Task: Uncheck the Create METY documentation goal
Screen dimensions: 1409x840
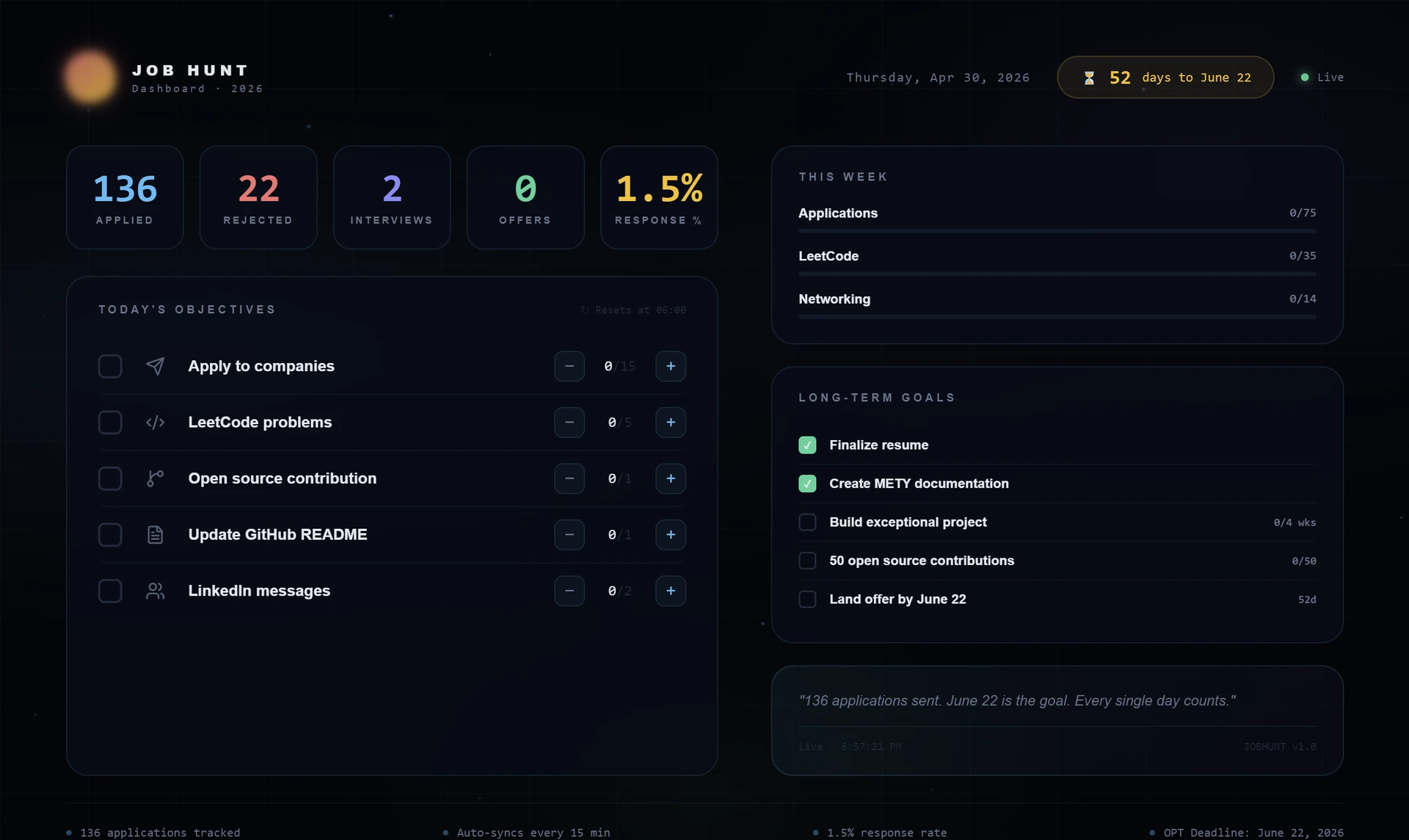Action: click(807, 483)
